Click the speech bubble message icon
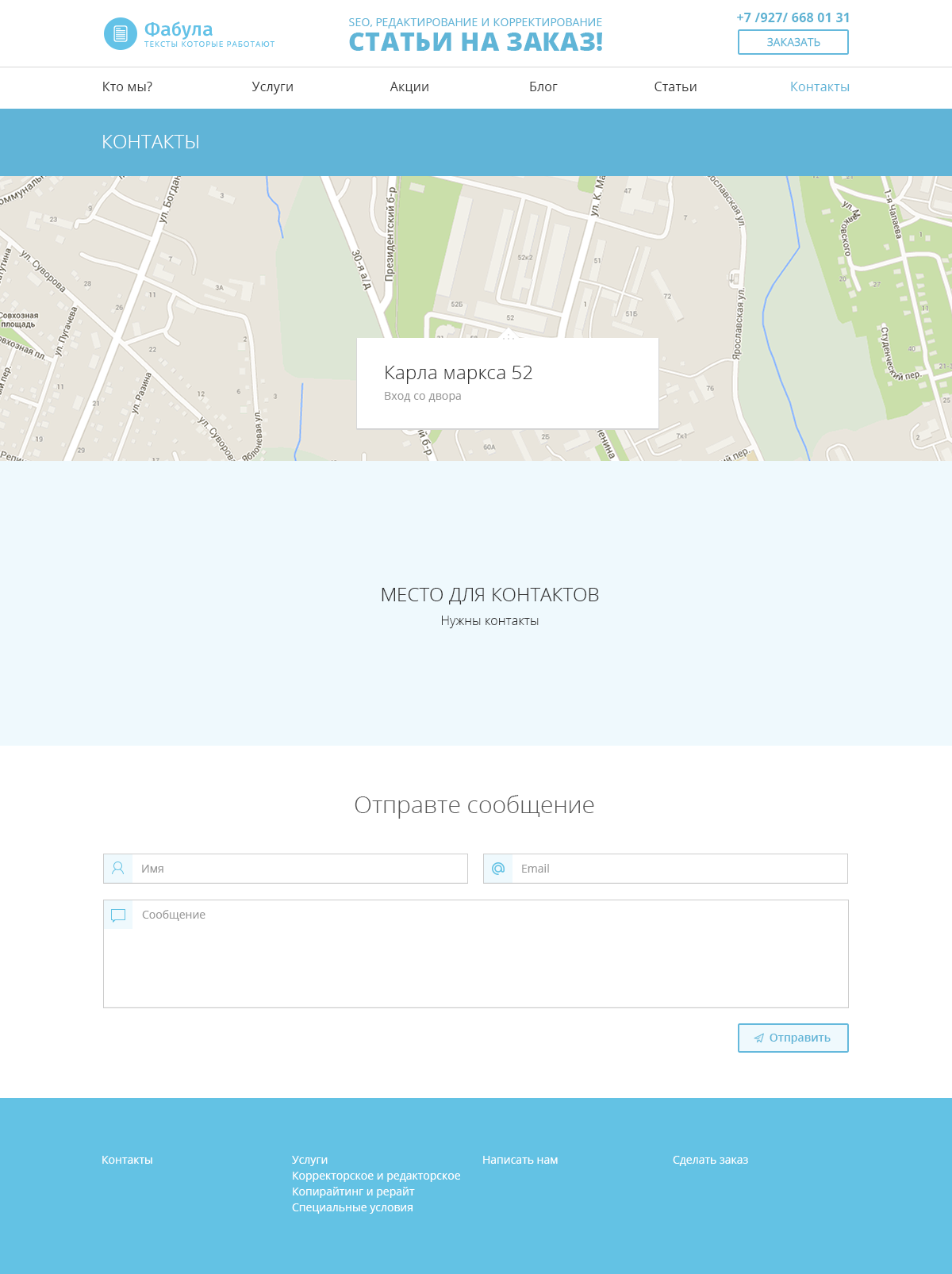 coord(118,915)
